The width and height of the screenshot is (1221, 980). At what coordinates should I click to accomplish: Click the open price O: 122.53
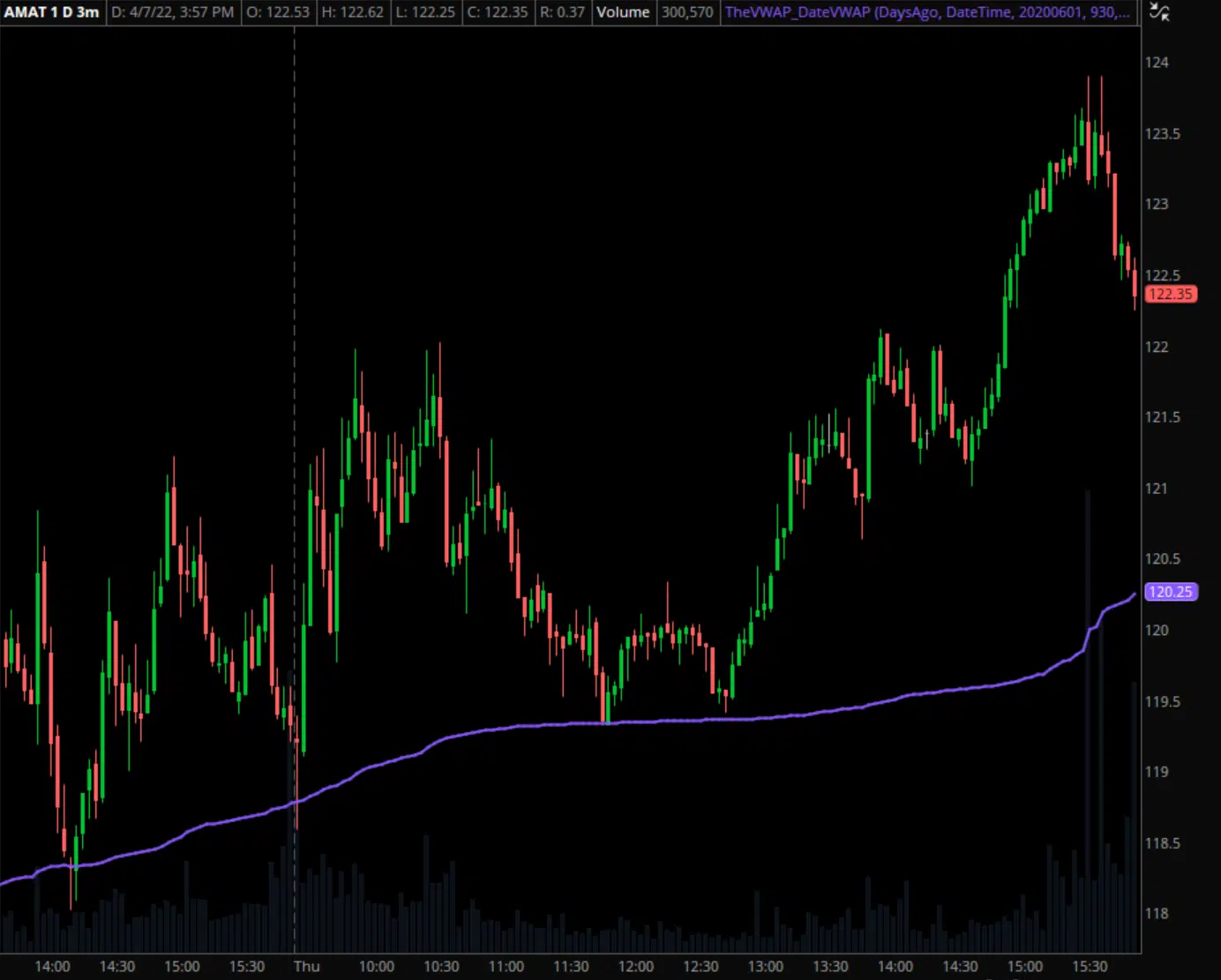click(x=278, y=12)
